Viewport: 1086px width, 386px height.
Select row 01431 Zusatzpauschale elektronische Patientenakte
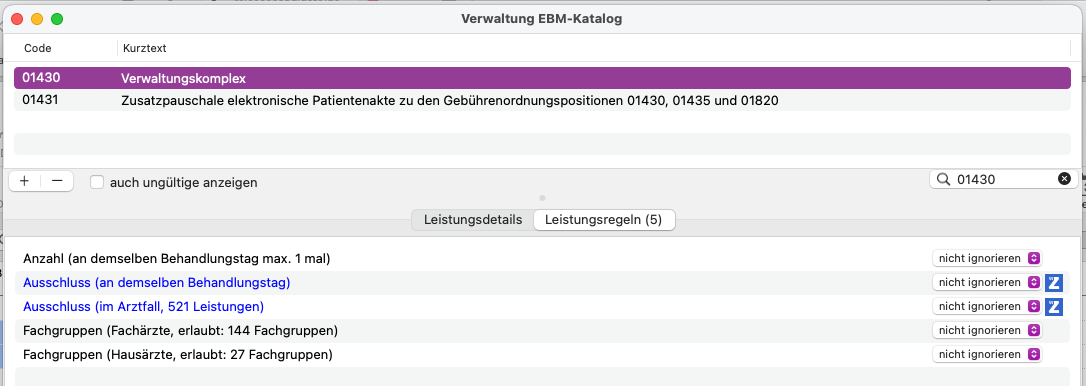542,100
